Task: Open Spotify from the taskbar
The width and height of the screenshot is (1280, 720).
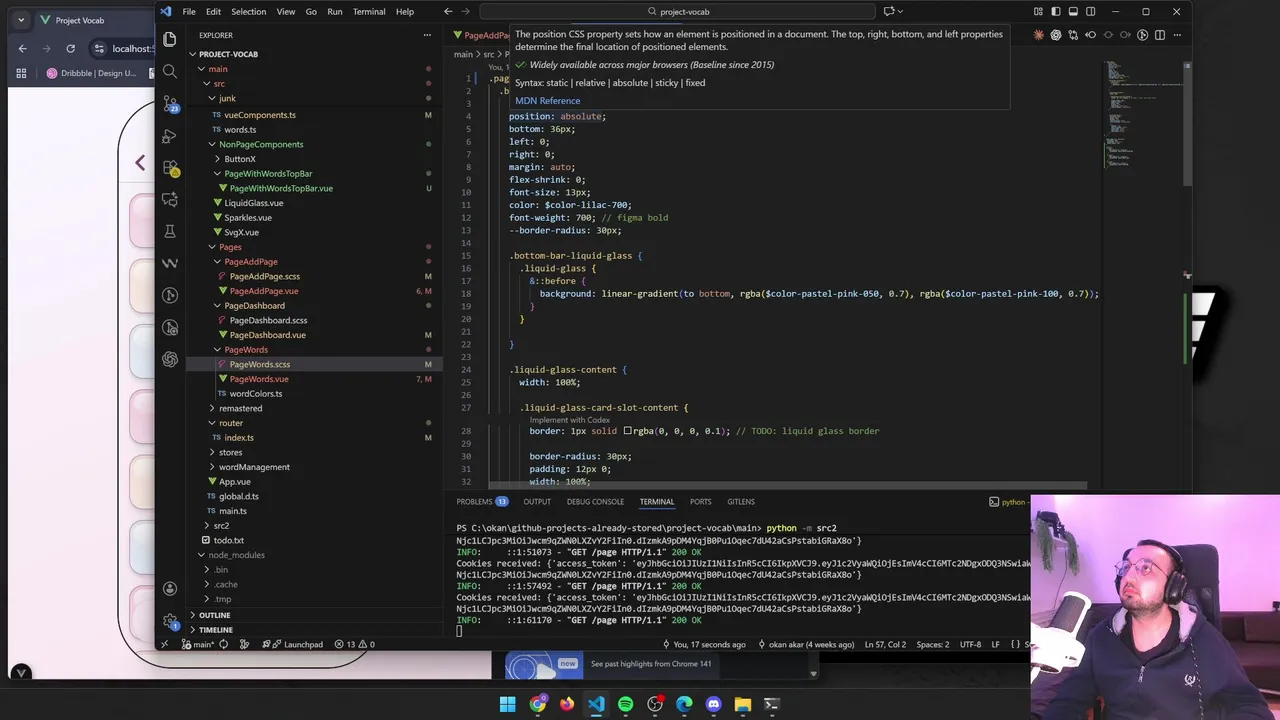Action: 626,704
